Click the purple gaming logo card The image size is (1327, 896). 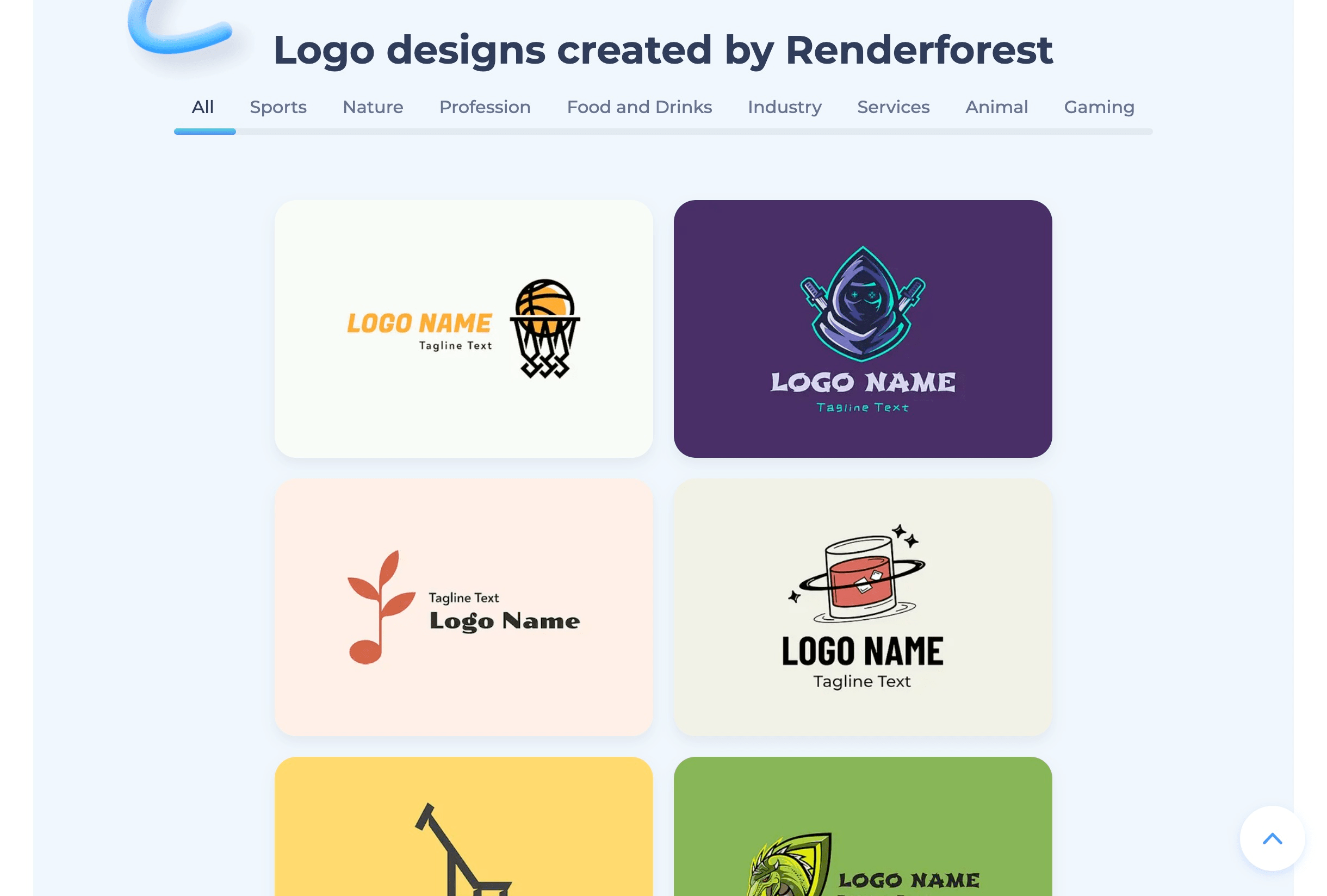(x=863, y=328)
